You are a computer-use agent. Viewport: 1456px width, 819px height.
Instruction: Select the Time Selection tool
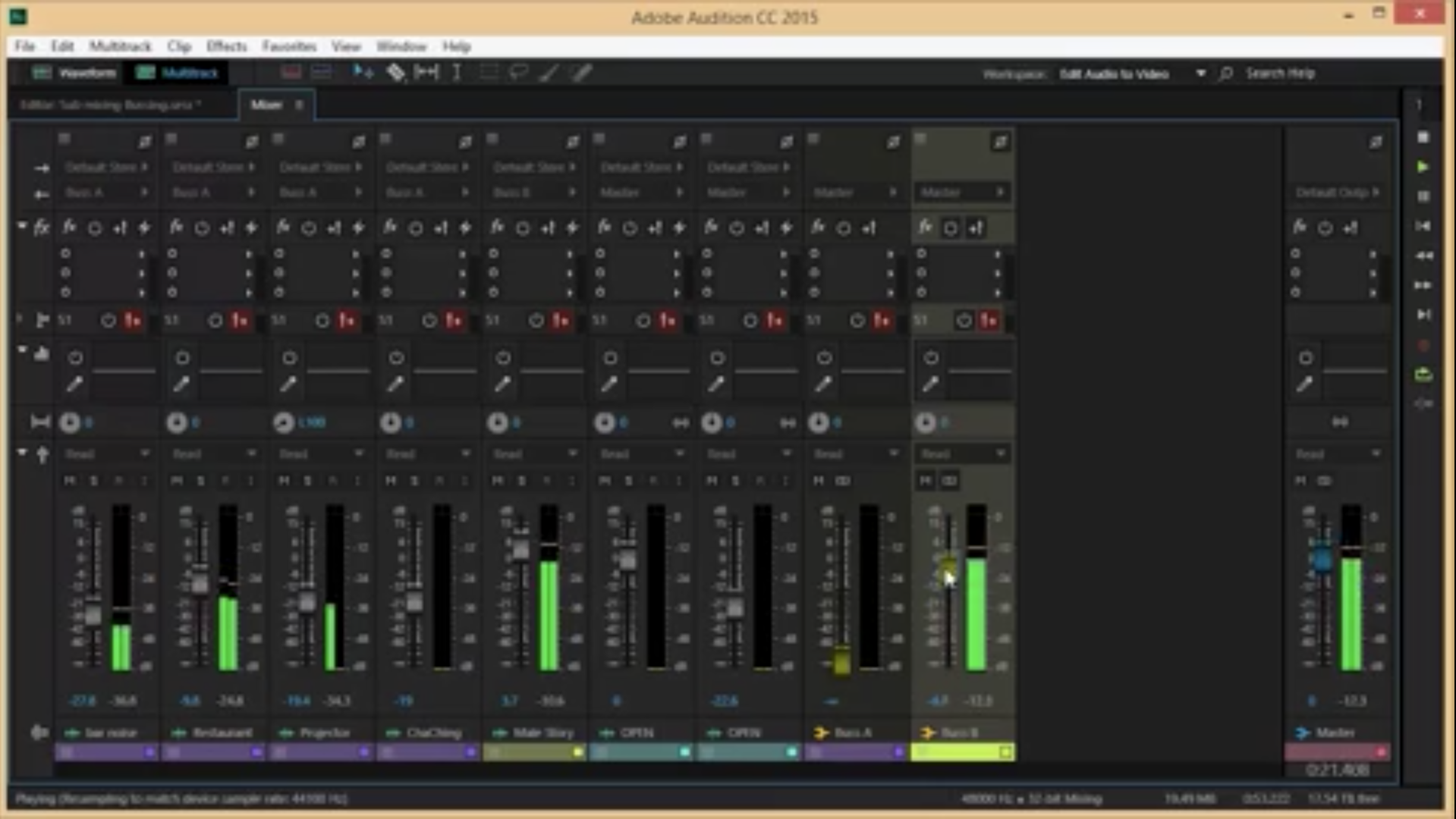pos(456,72)
